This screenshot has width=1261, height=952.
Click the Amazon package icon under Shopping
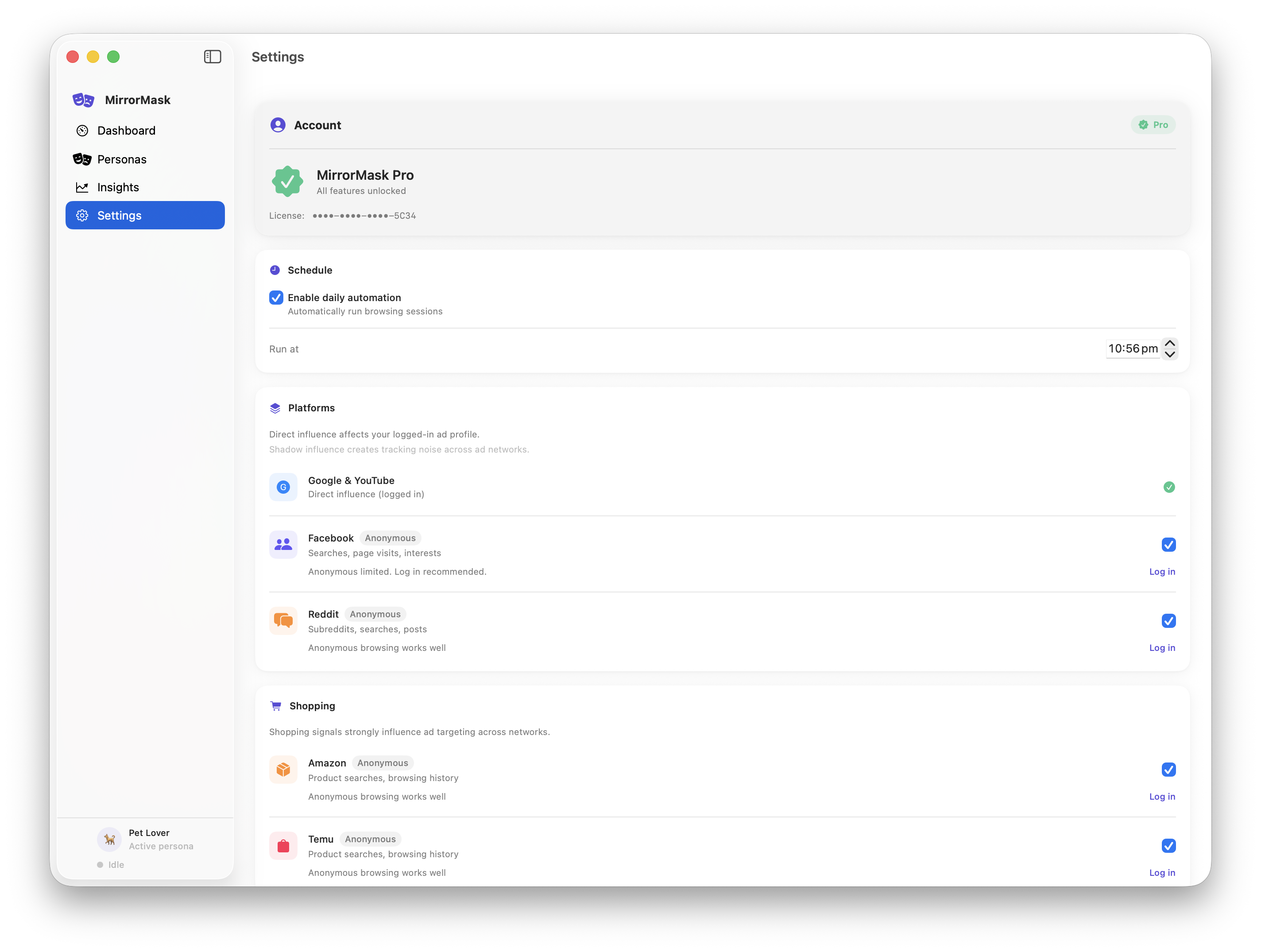click(283, 770)
